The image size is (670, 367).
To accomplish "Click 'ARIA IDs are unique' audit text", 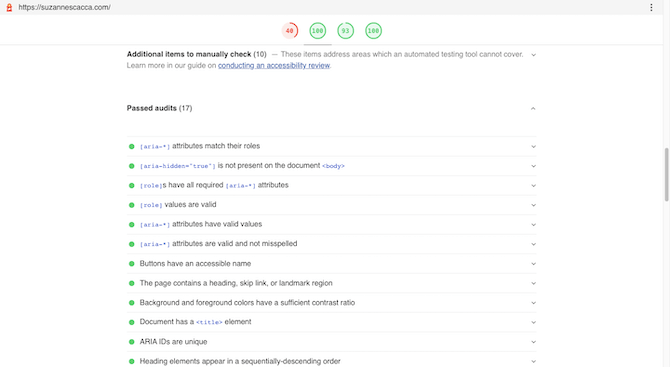I will pyautogui.click(x=173, y=342).
